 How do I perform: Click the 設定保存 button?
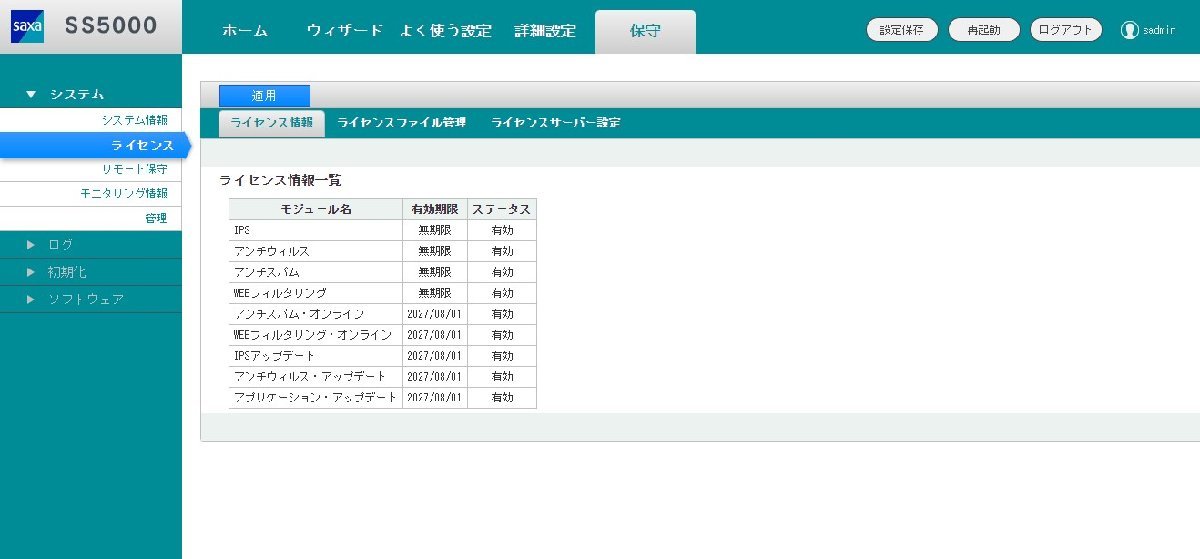pyautogui.click(x=901, y=30)
